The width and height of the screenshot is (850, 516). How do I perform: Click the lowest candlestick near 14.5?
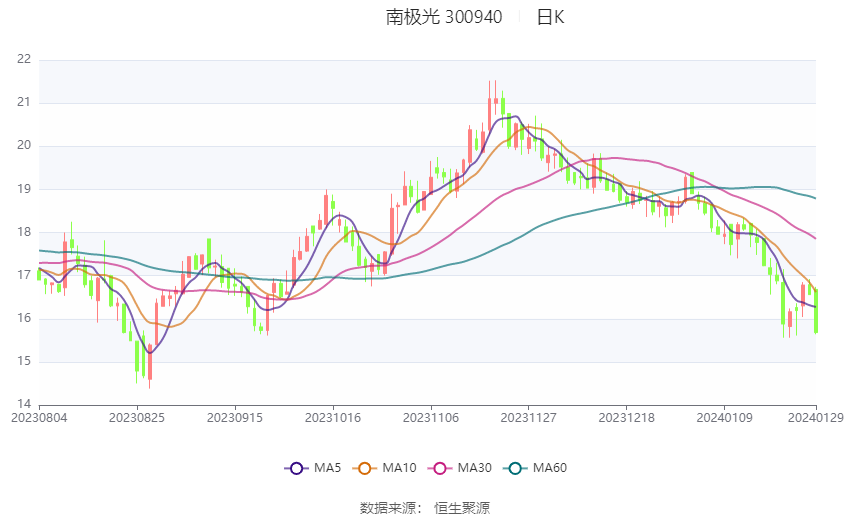[150, 366]
